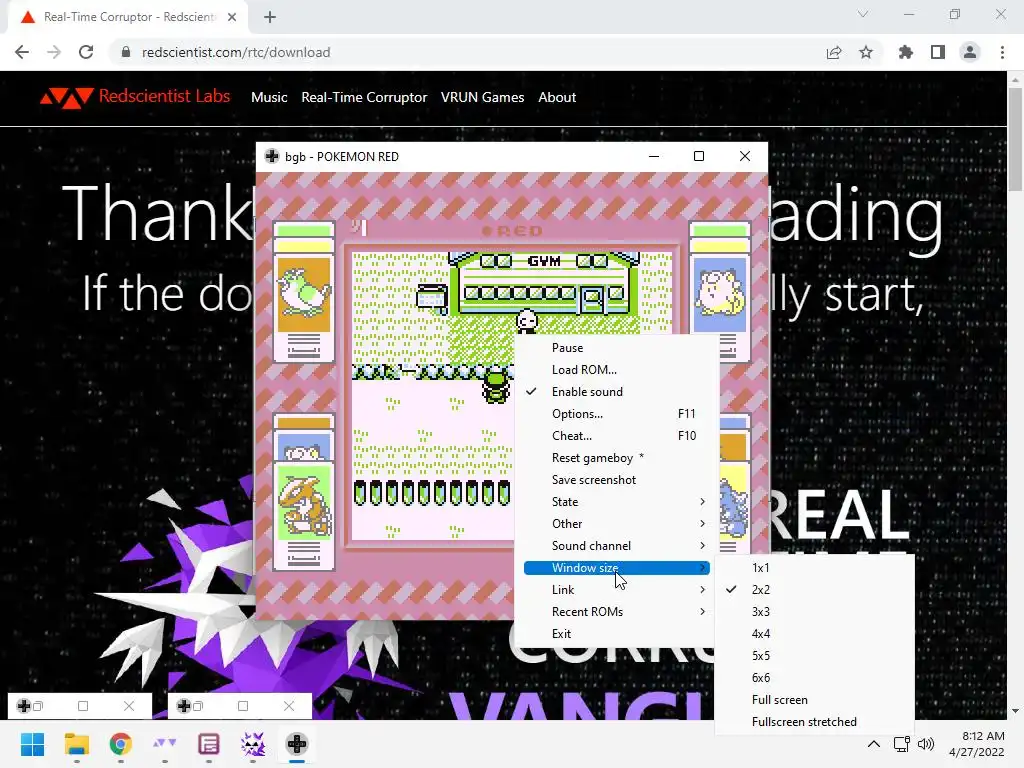
Task: Open a new browser tab with the plus
Action: click(x=270, y=17)
